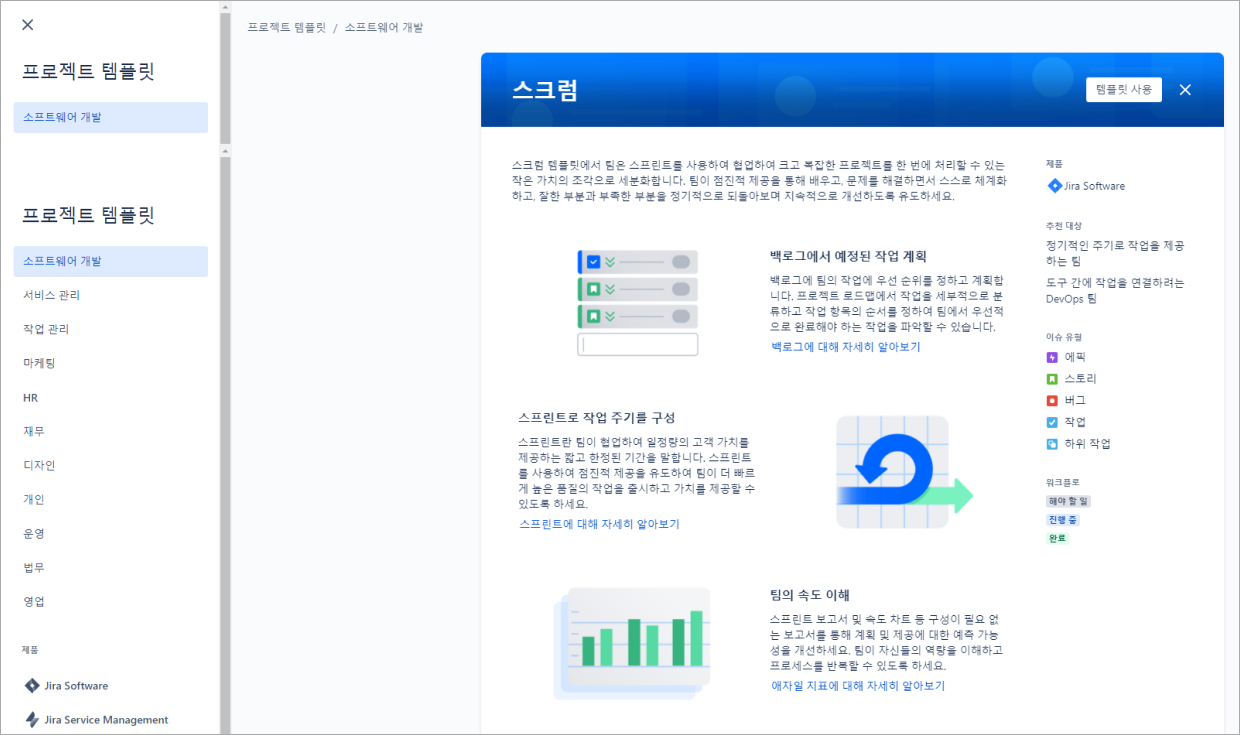Click the 프로젝트 템플릿 breadcrumb
This screenshot has width=1240, height=735.
tap(286, 28)
